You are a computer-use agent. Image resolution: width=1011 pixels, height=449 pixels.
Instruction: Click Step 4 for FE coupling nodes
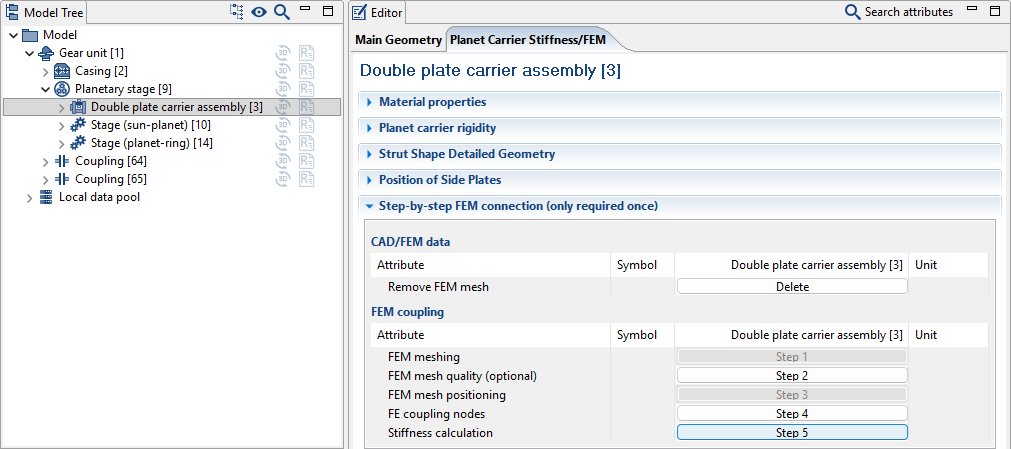pyautogui.click(x=792, y=414)
